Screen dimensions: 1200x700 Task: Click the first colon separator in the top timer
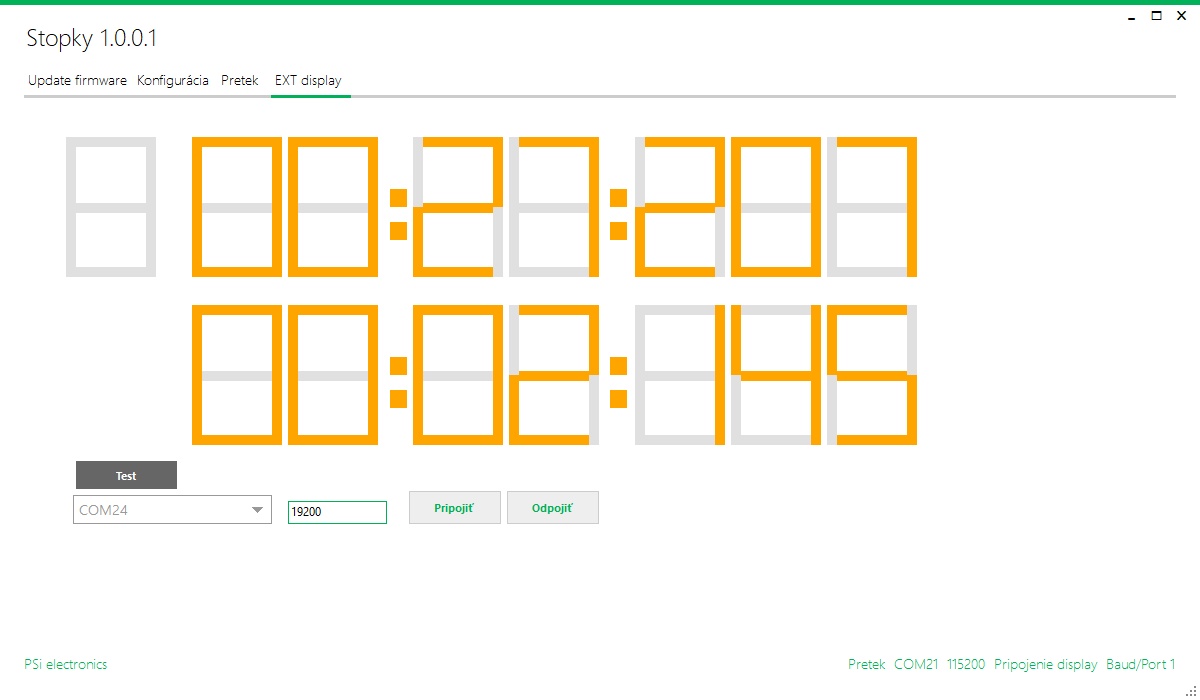(x=398, y=213)
